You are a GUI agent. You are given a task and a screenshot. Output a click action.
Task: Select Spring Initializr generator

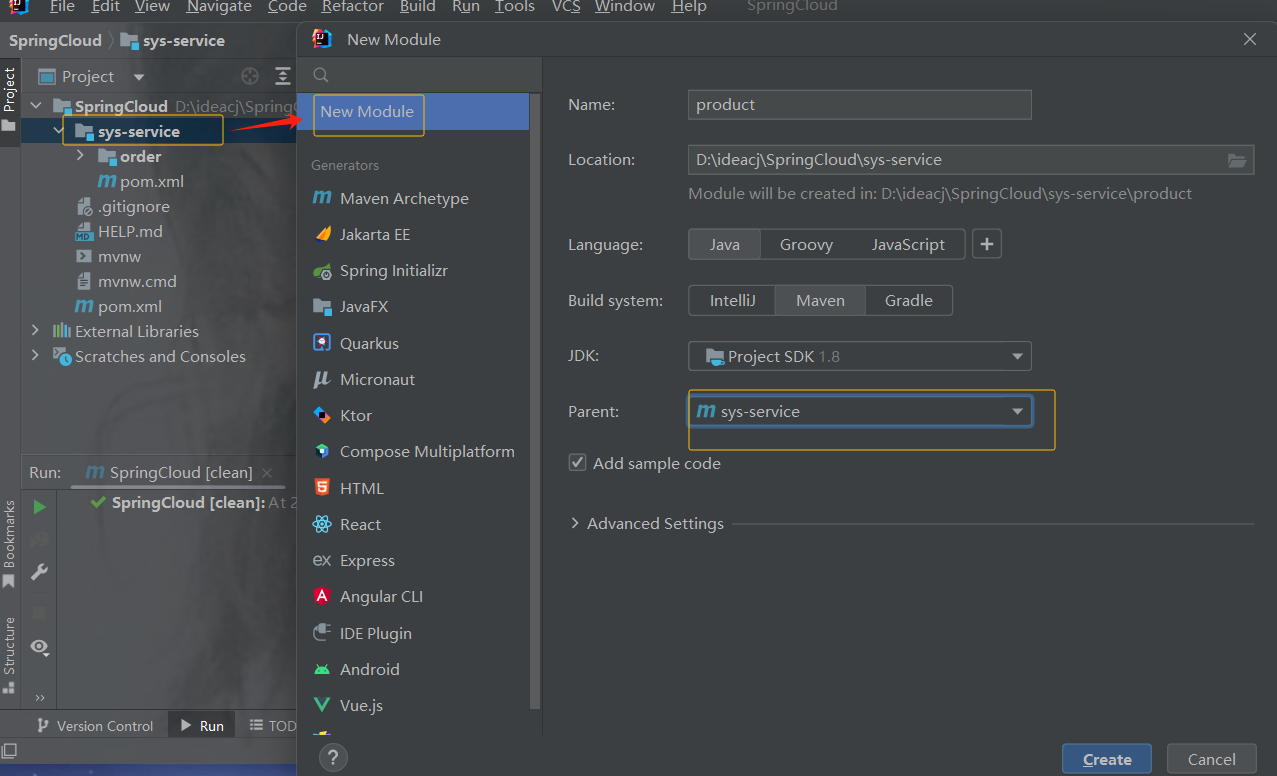(380, 271)
